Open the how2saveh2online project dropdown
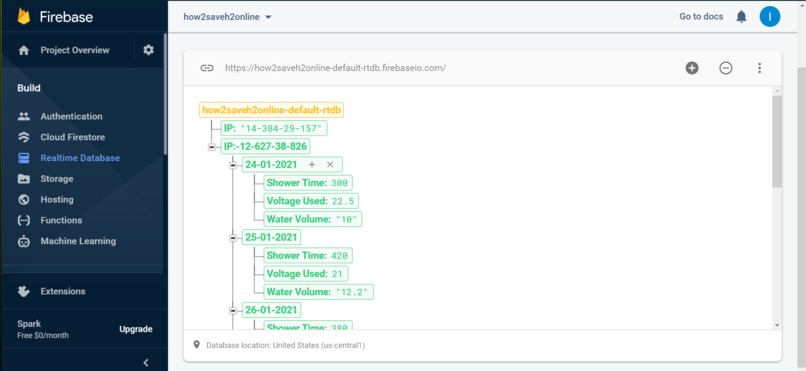This screenshot has height=371, width=806. (x=227, y=17)
